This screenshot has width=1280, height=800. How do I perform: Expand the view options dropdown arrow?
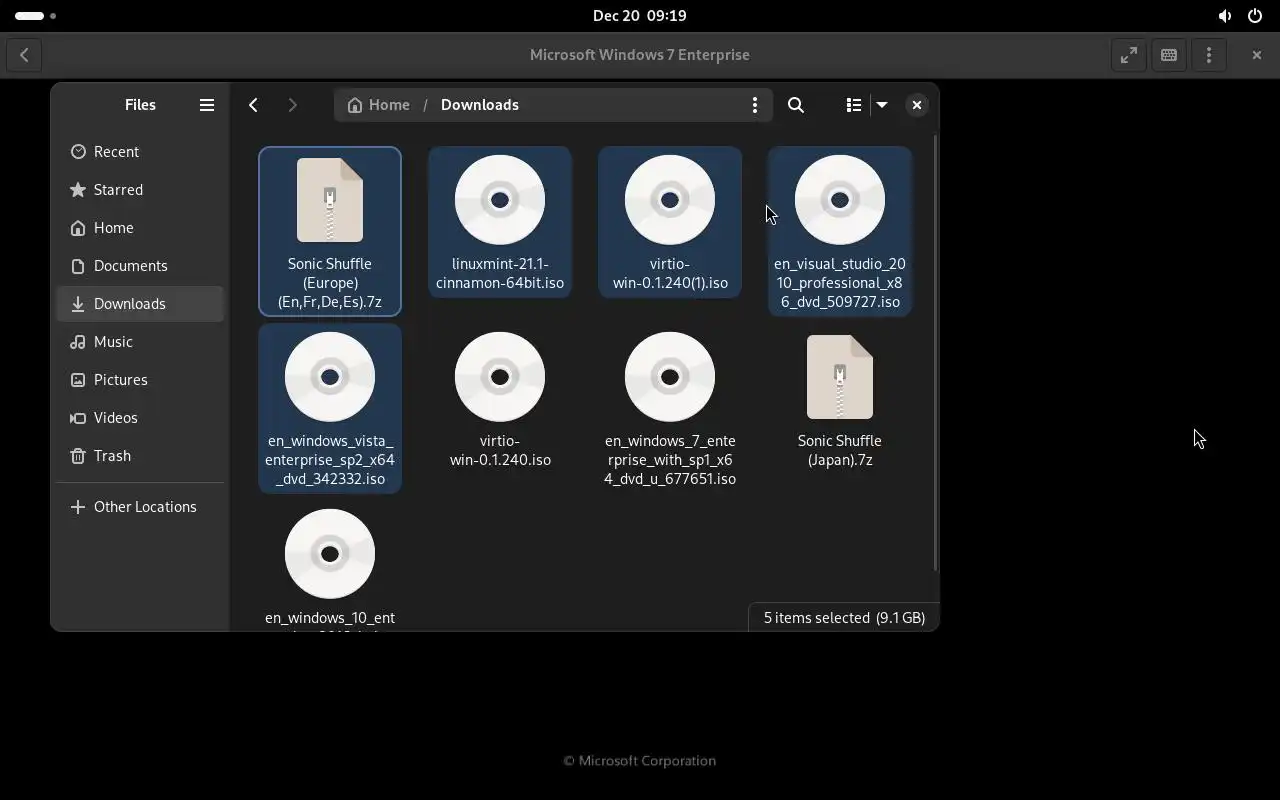882,105
